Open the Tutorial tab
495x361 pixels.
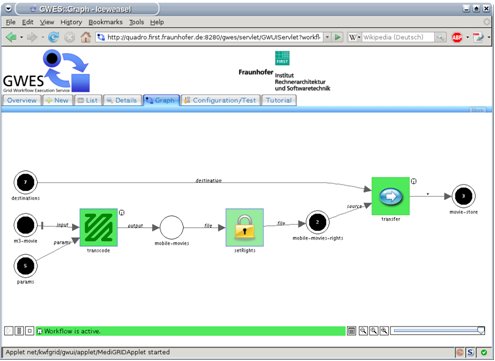(279, 100)
